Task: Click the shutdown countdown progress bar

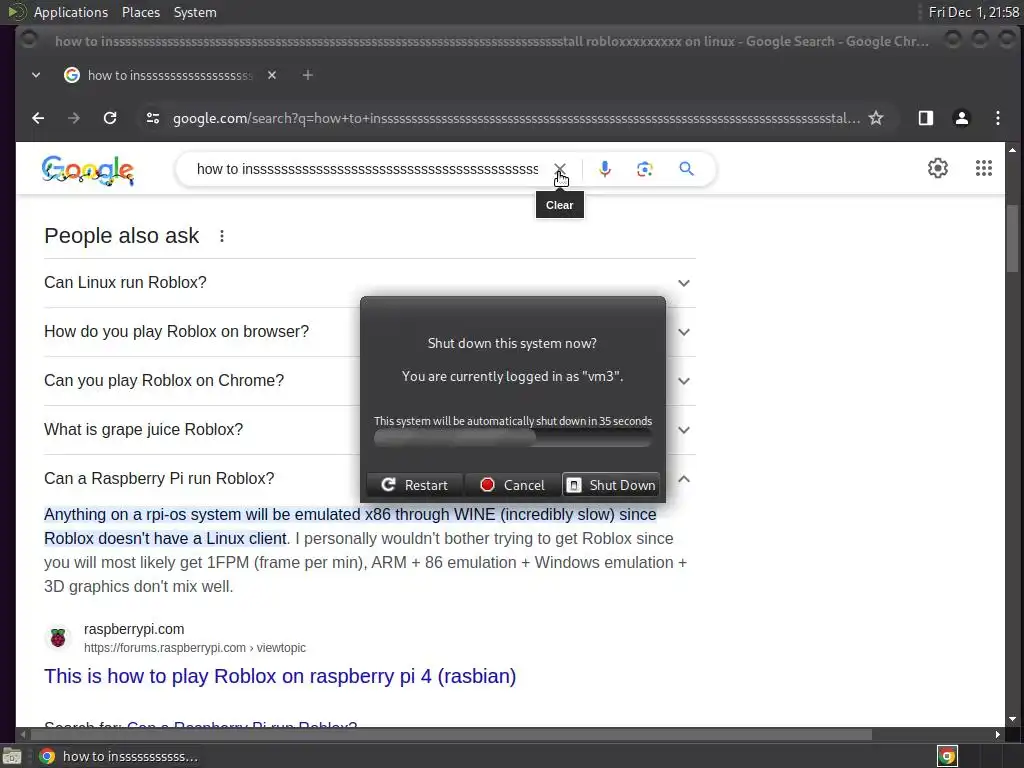Action: tap(513, 439)
